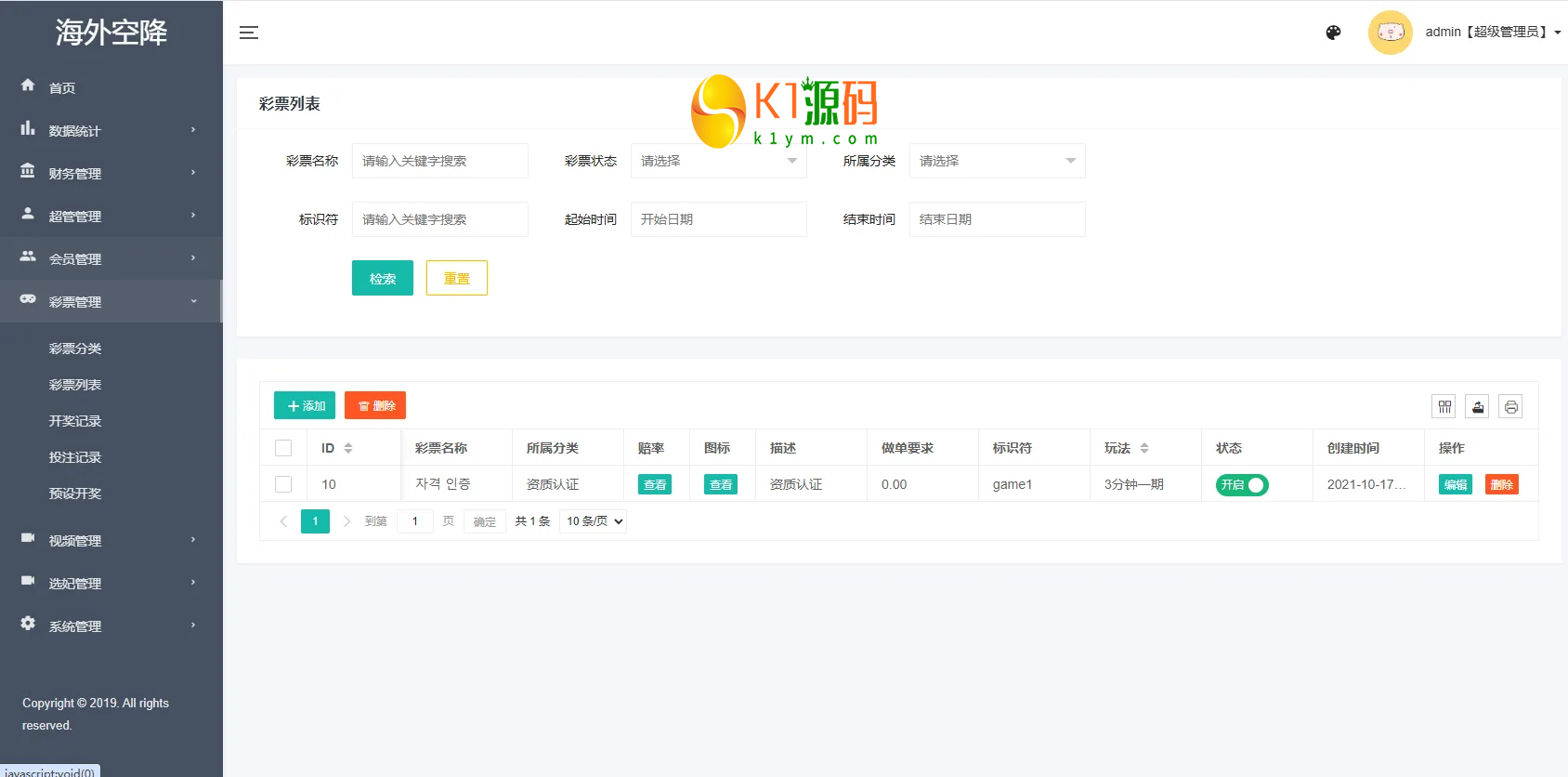Open the table column filter icon
The height and width of the screenshot is (777, 1568).
tap(1444, 406)
